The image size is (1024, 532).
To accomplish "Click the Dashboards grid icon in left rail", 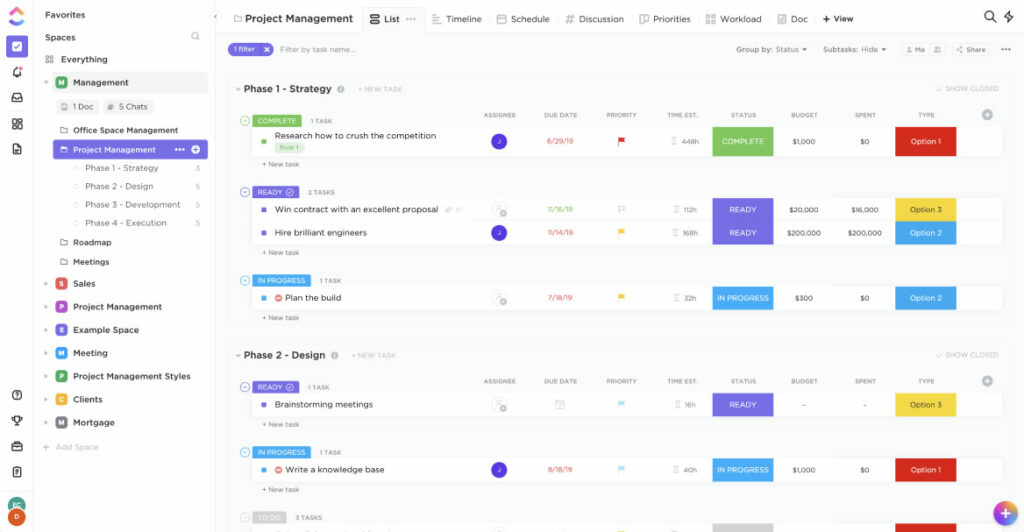I will 17,124.
